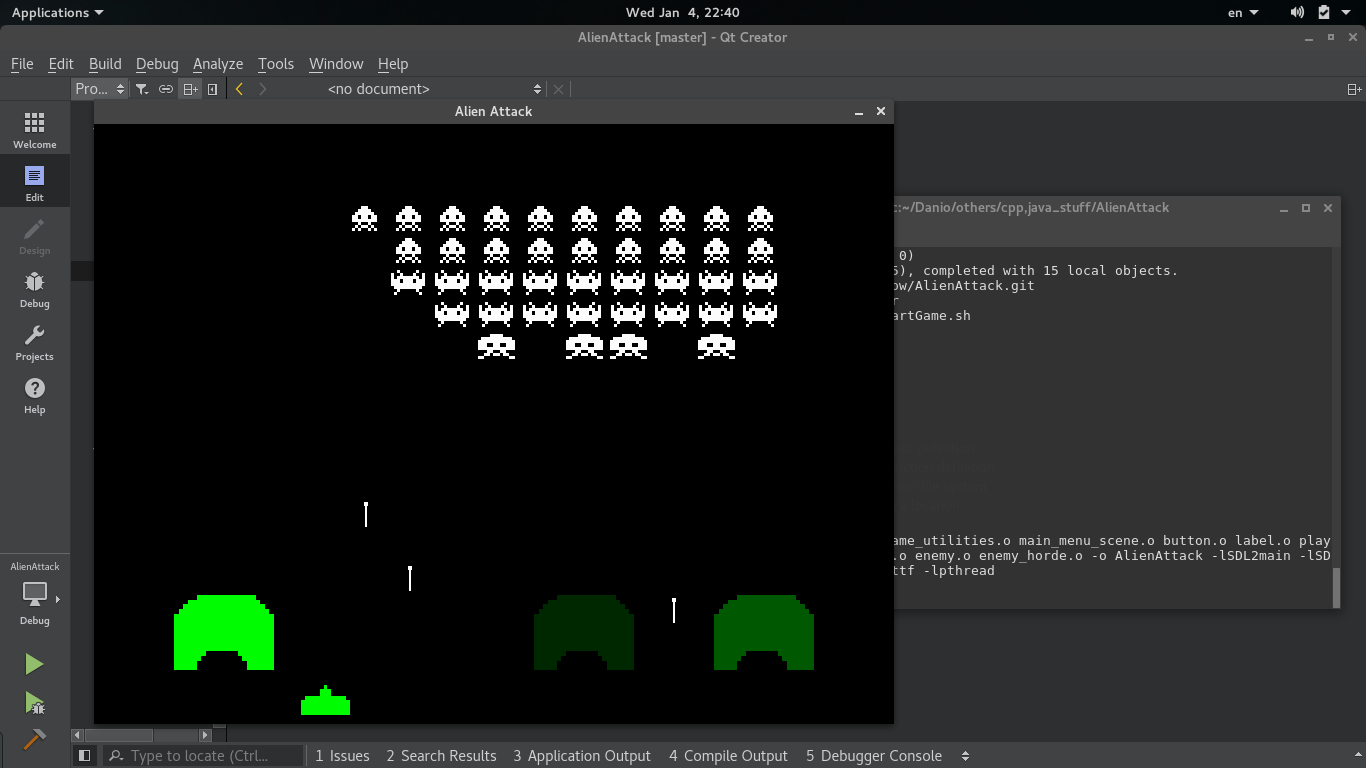Click the top-left squid alien
Screen dimensions: 1366x768
coord(364,218)
